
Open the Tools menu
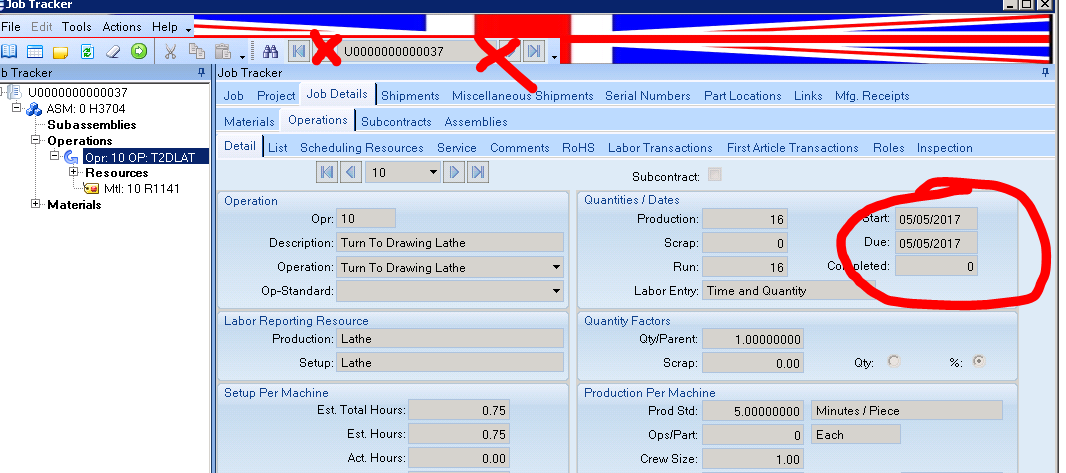pos(77,27)
